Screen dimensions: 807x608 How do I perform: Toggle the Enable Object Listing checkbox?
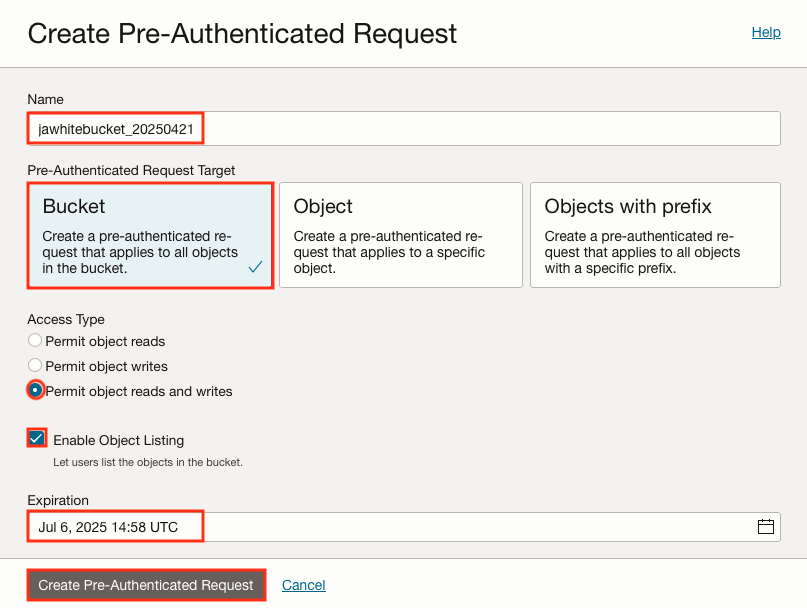[37, 439]
